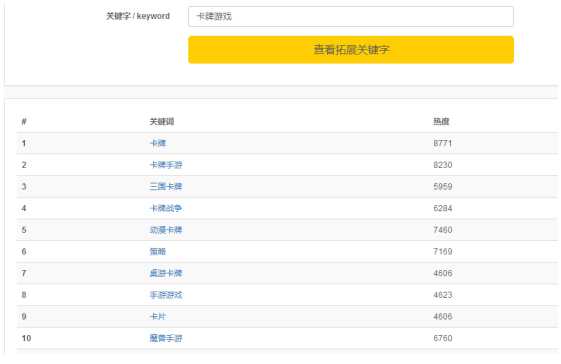Click the 热度 column header

click(x=441, y=122)
